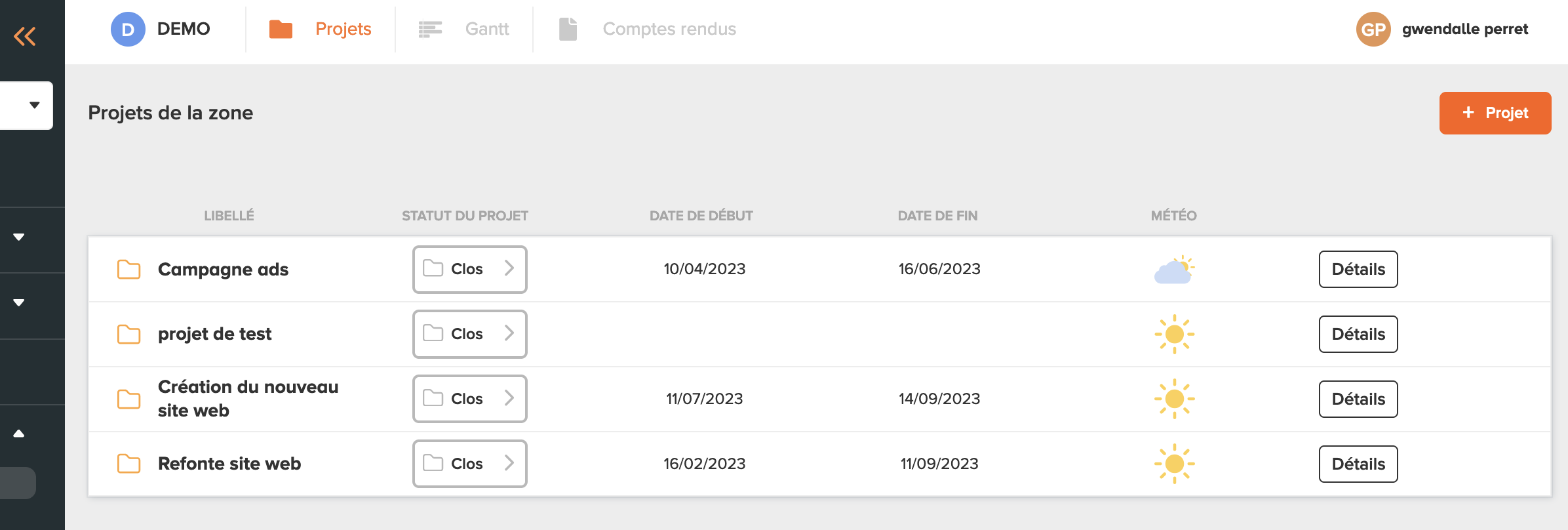
Task: Click the cloudy weather icon for Campagne ads
Action: pos(1174,270)
